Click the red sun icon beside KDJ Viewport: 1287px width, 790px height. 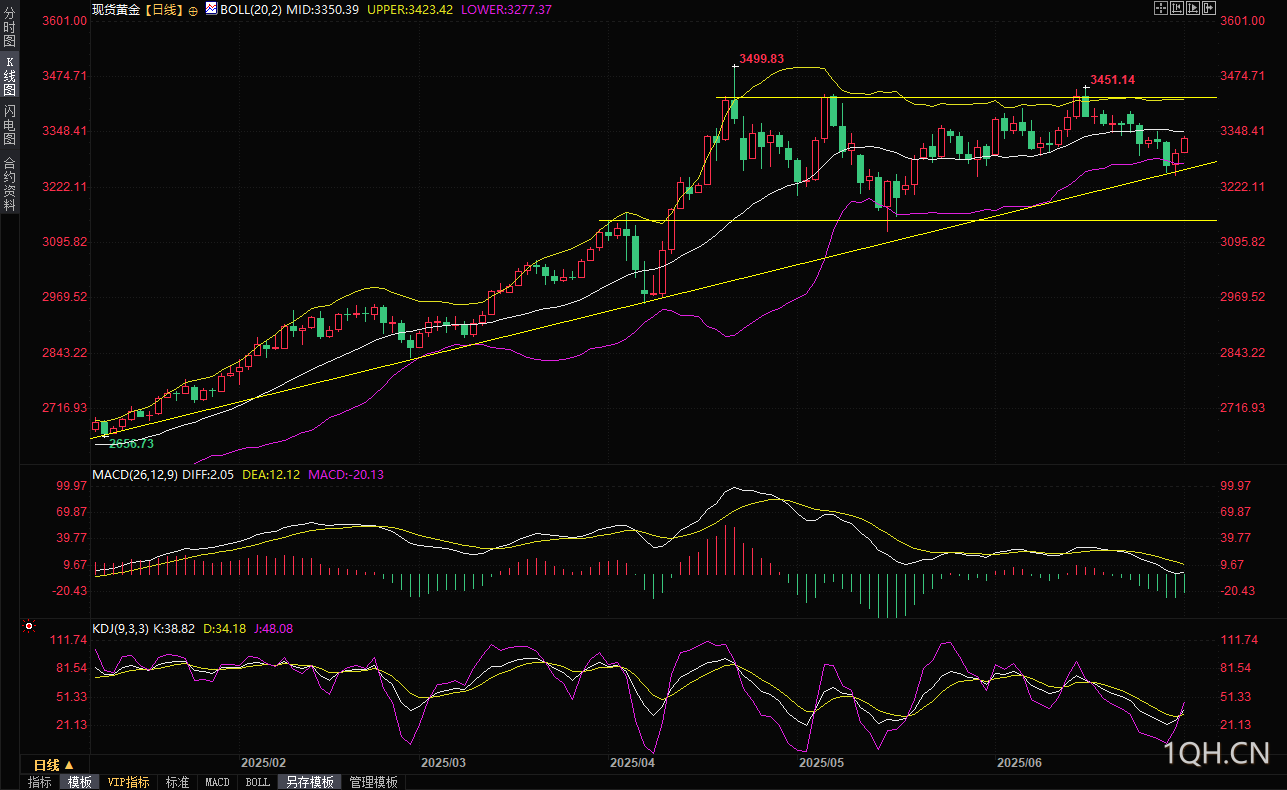pos(28,627)
